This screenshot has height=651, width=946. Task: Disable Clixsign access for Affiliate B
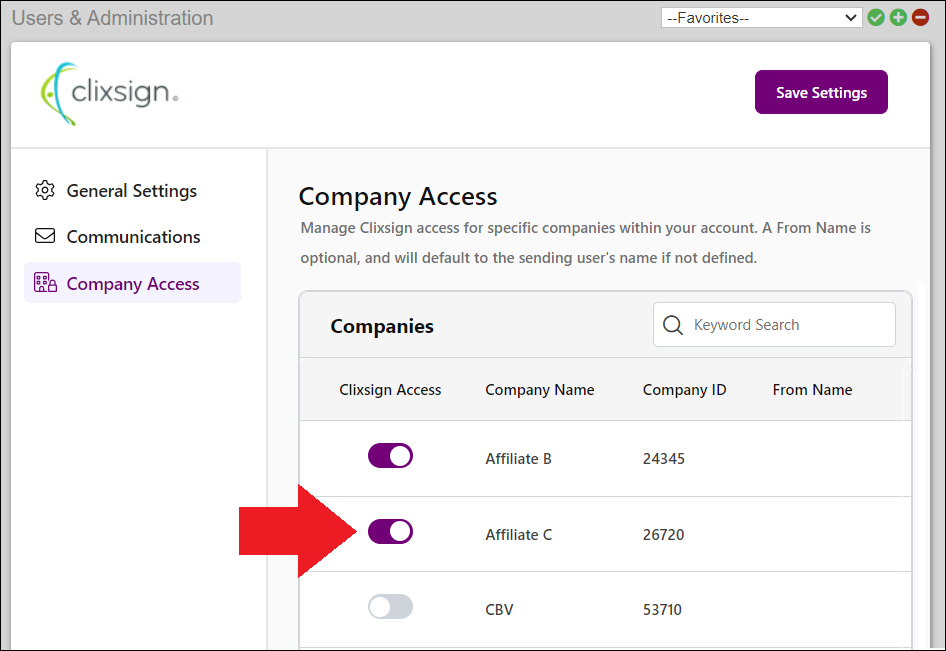(x=390, y=455)
